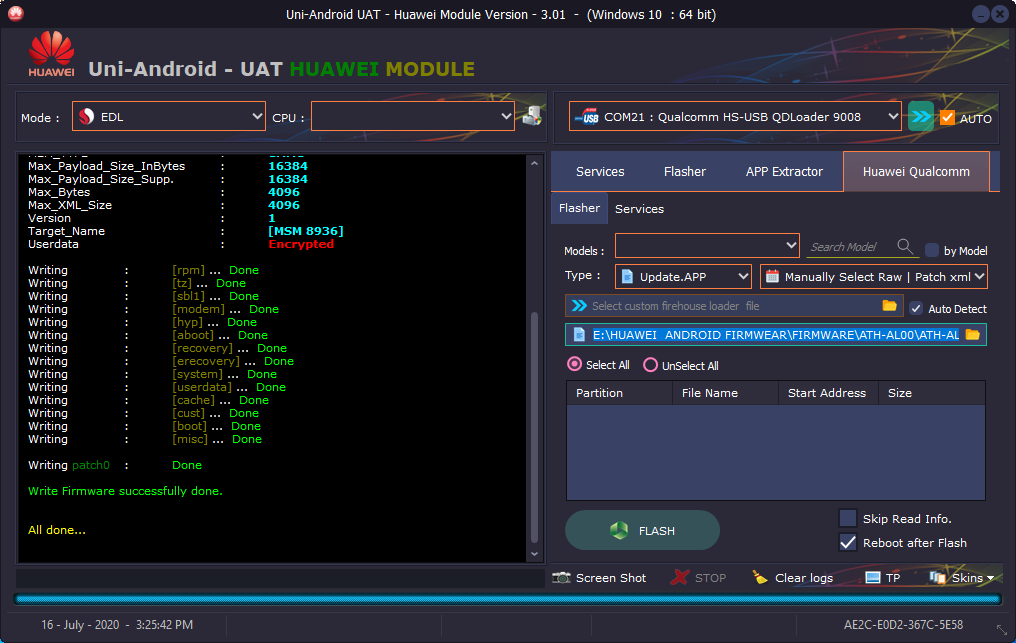This screenshot has height=643, width=1016.
Task: Click the FLASH button
Action: (x=642, y=530)
